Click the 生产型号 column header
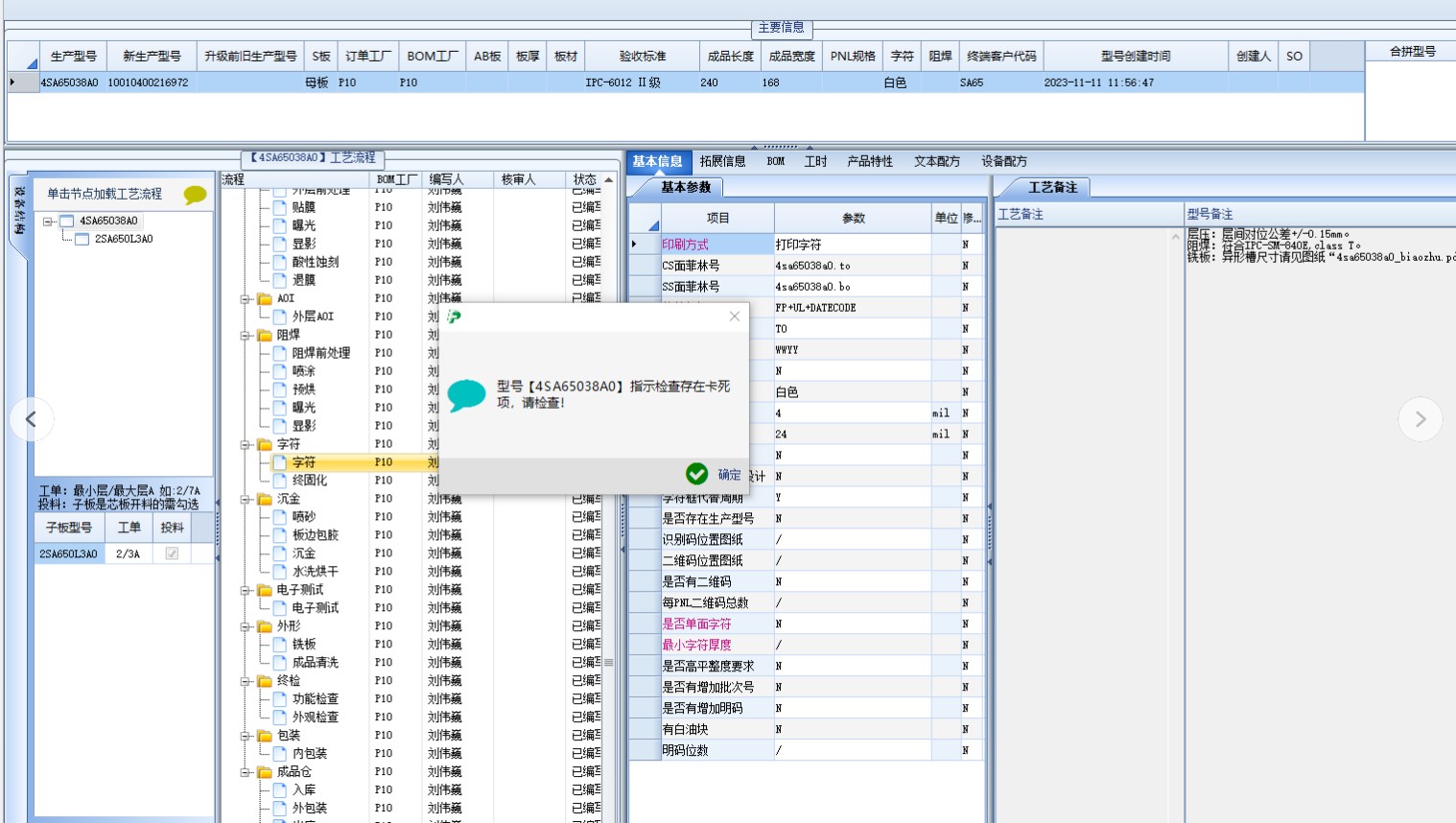Screen dimensions: 1456x823 (73, 57)
